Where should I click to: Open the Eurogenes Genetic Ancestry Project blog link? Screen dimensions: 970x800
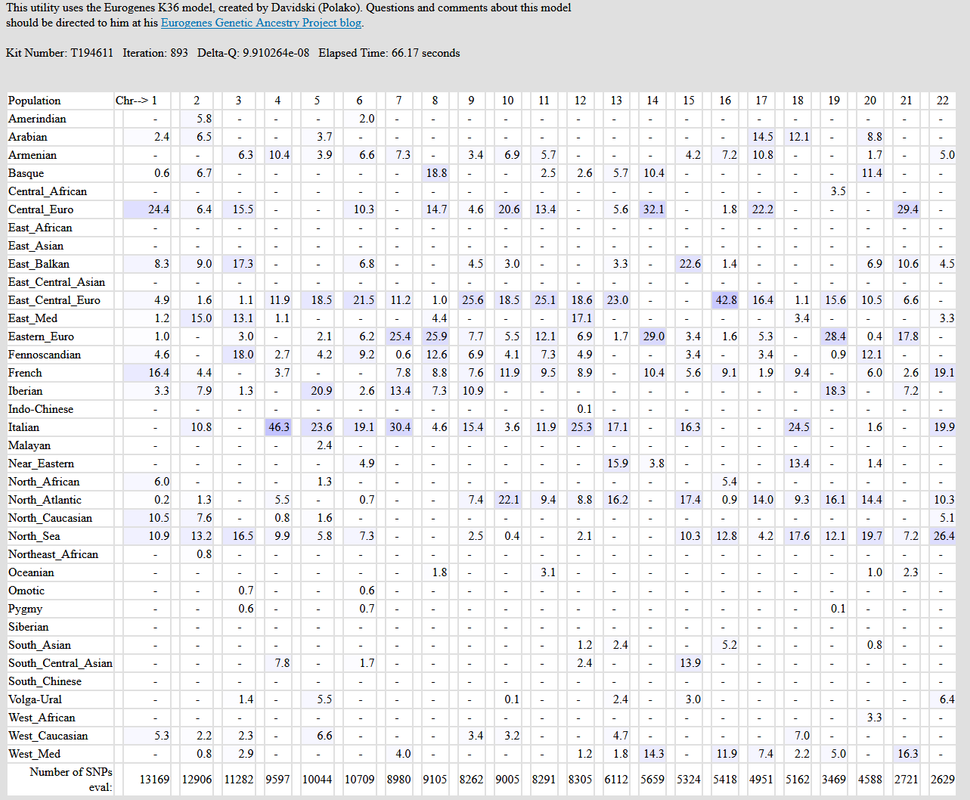point(261,23)
